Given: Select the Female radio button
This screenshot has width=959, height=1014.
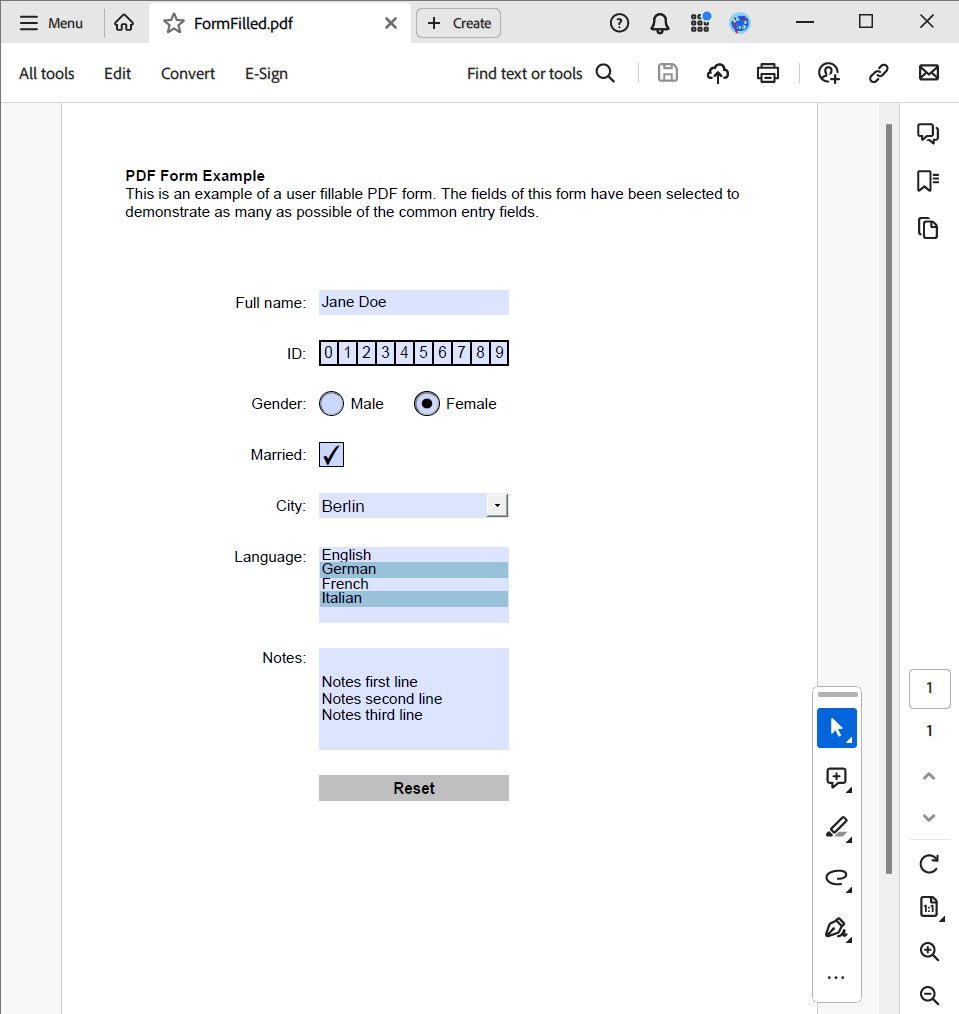Looking at the screenshot, I should point(427,404).
